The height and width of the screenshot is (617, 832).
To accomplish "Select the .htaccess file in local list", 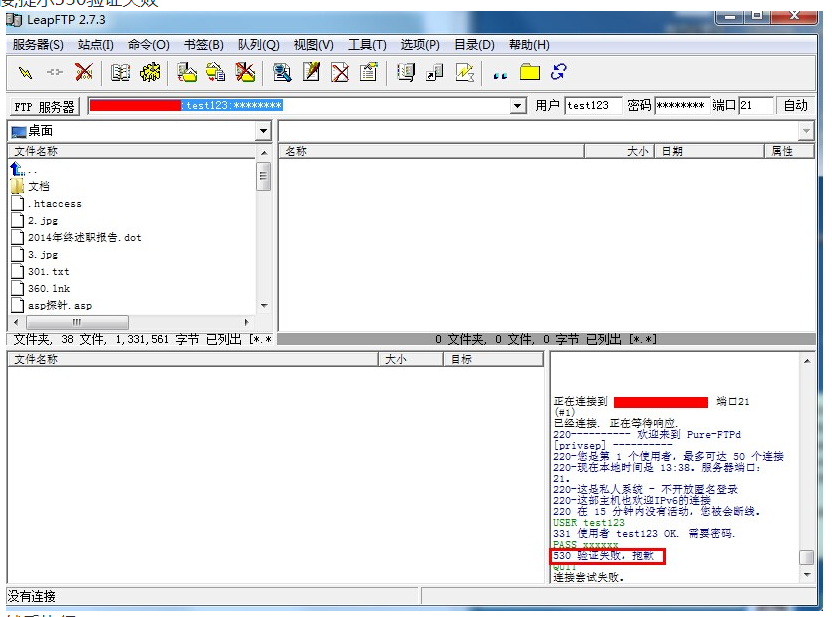I will (55, 203).
